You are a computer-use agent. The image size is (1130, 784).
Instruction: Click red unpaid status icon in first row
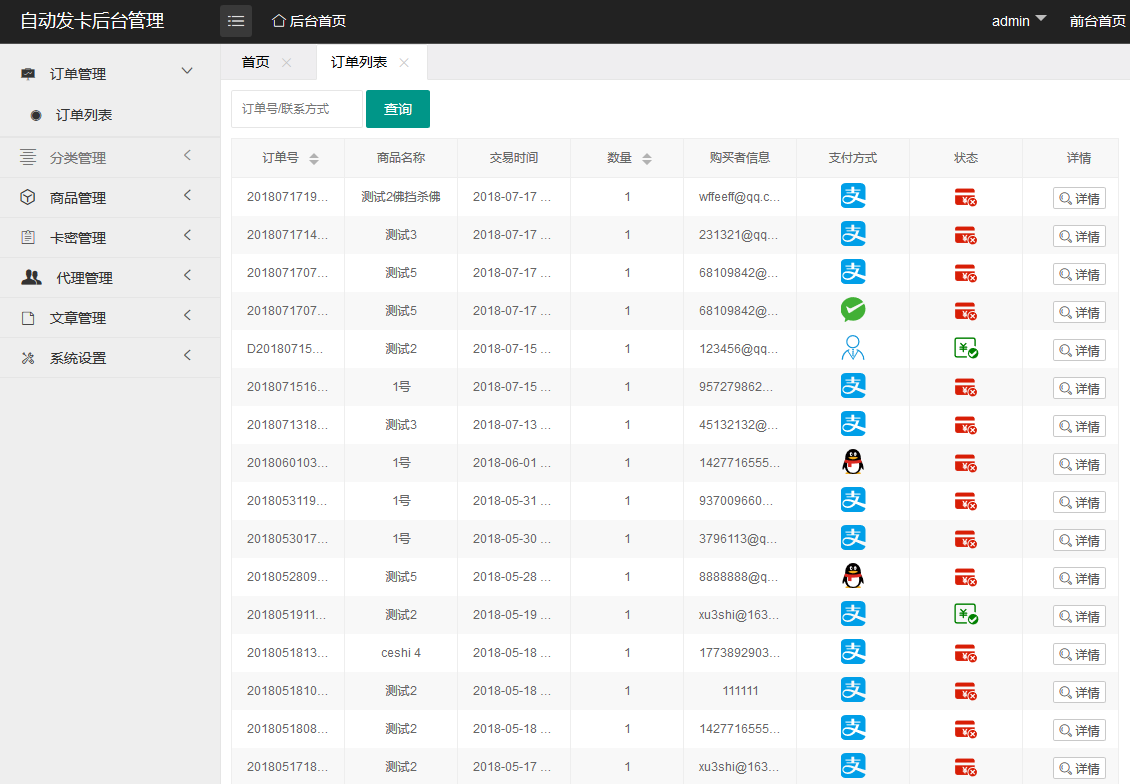point(966,197)
